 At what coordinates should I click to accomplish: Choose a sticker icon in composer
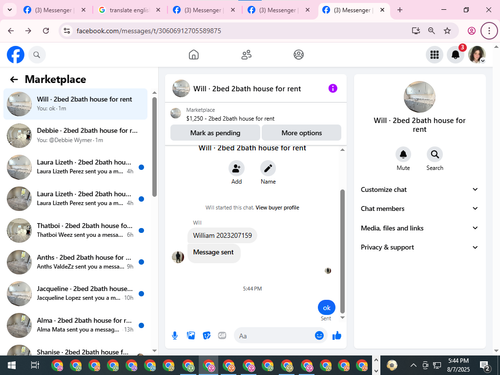tap(207, 336)
